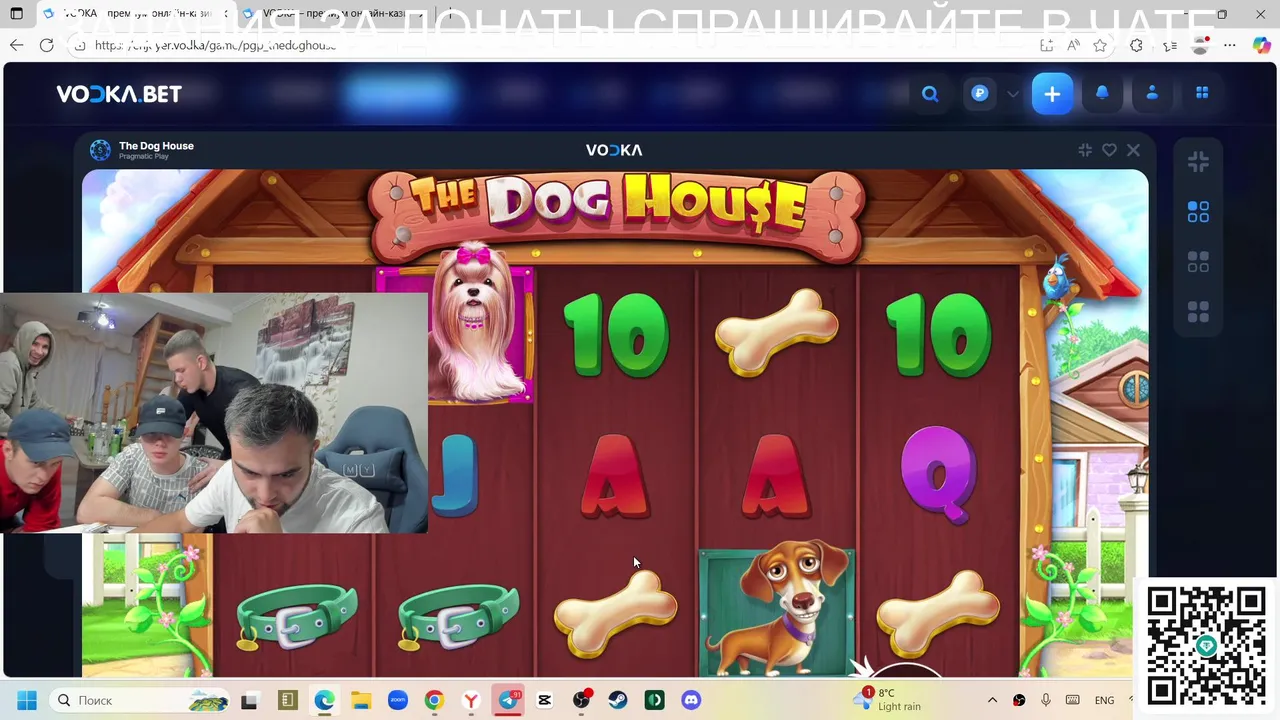Open Discord from taskbar
The height and width of the screenshot is (720, 1280).
pyautogui.click(x=691, y=700)
